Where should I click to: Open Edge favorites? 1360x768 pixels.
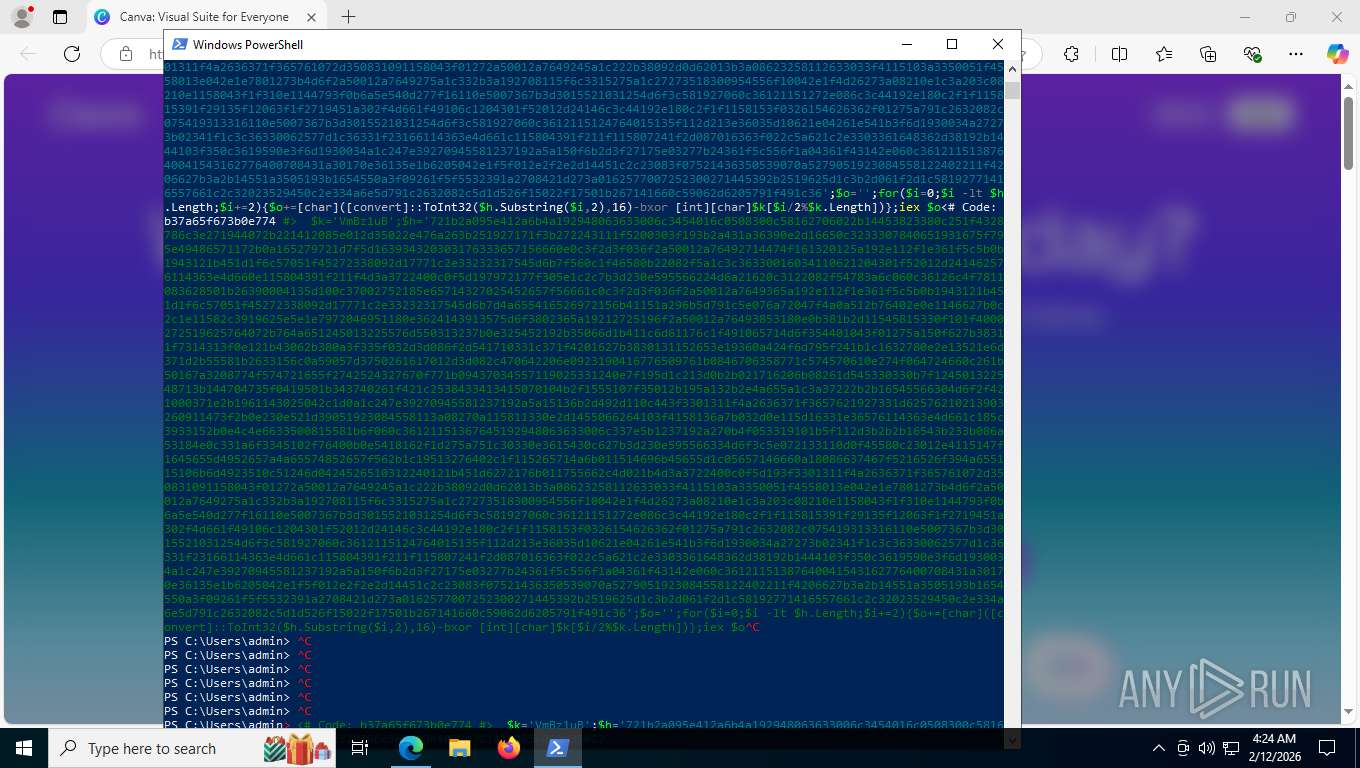pyautogui.click(x=1164, y=54)
